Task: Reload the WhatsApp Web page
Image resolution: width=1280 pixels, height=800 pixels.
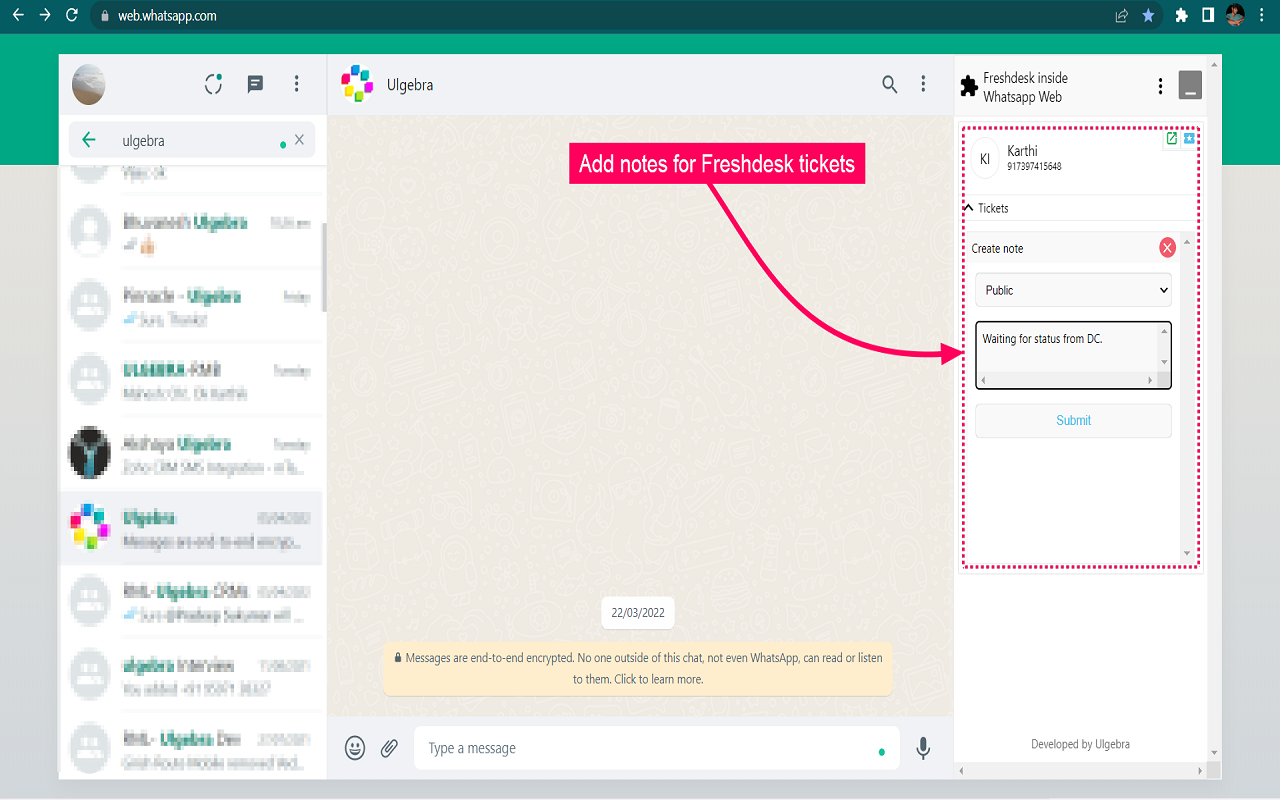Action: coord(72,15)
